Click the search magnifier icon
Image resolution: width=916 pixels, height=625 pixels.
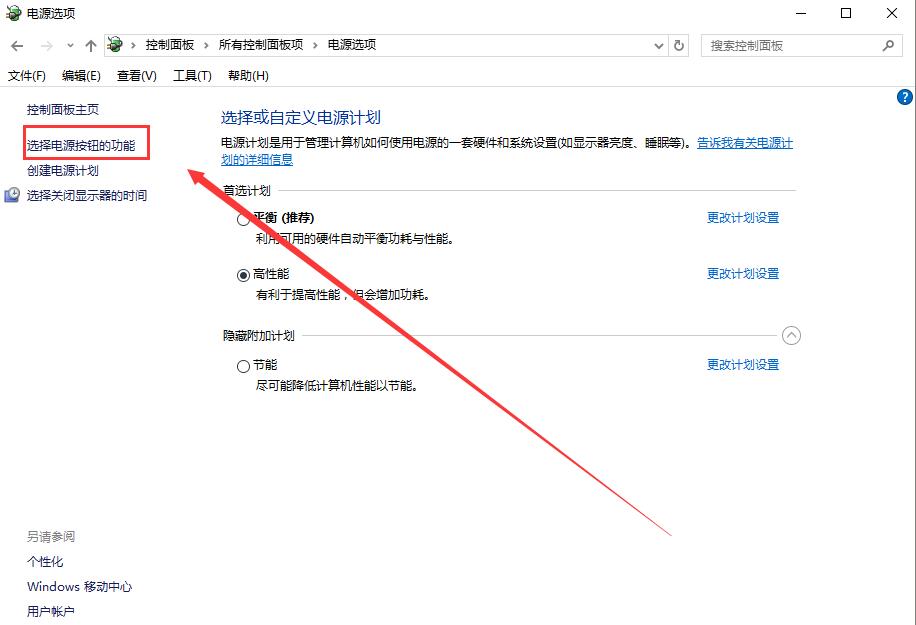coord(889,45)
